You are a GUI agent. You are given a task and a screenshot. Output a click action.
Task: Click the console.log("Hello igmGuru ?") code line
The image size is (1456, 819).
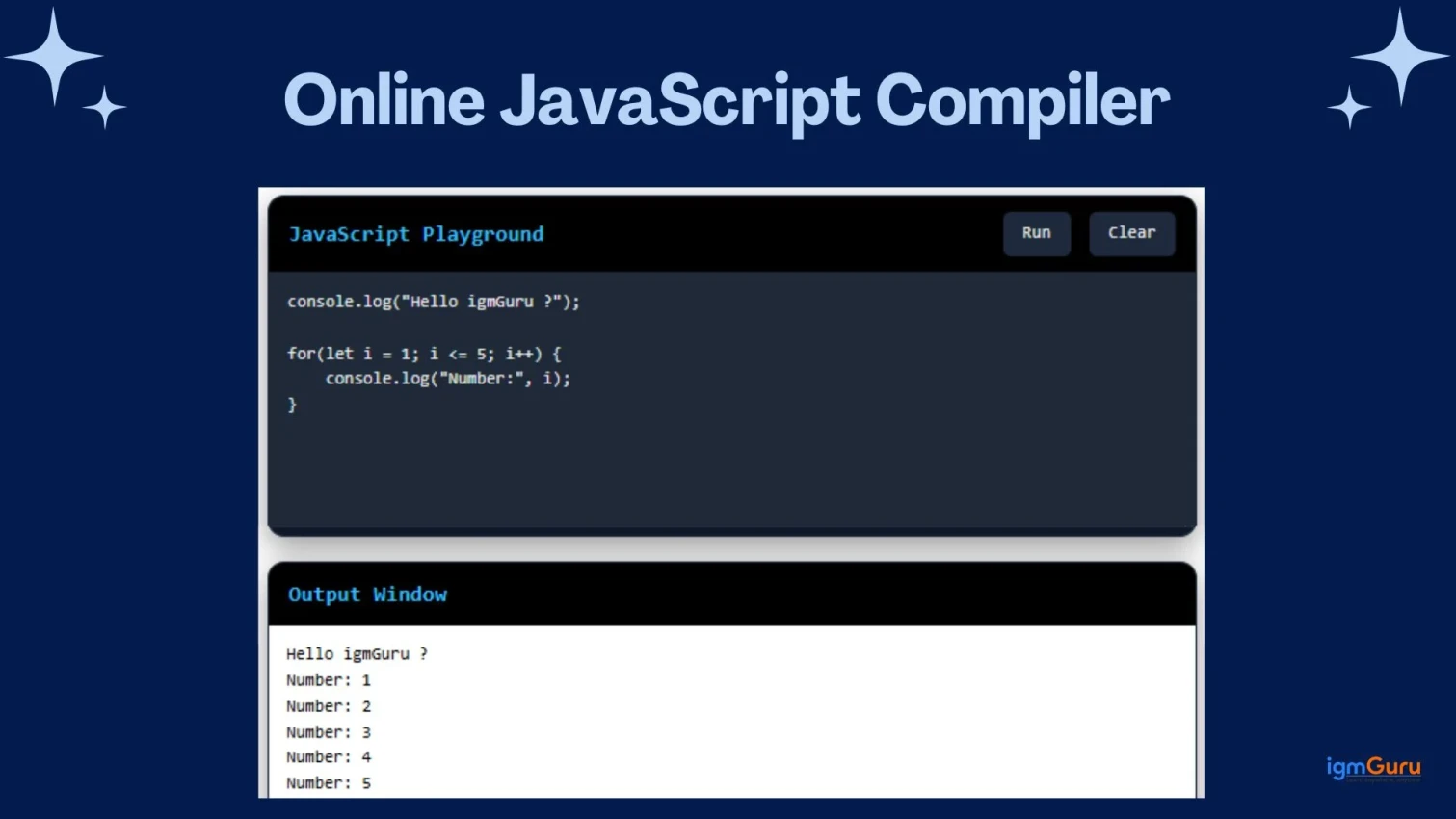[x=434, y=302]
